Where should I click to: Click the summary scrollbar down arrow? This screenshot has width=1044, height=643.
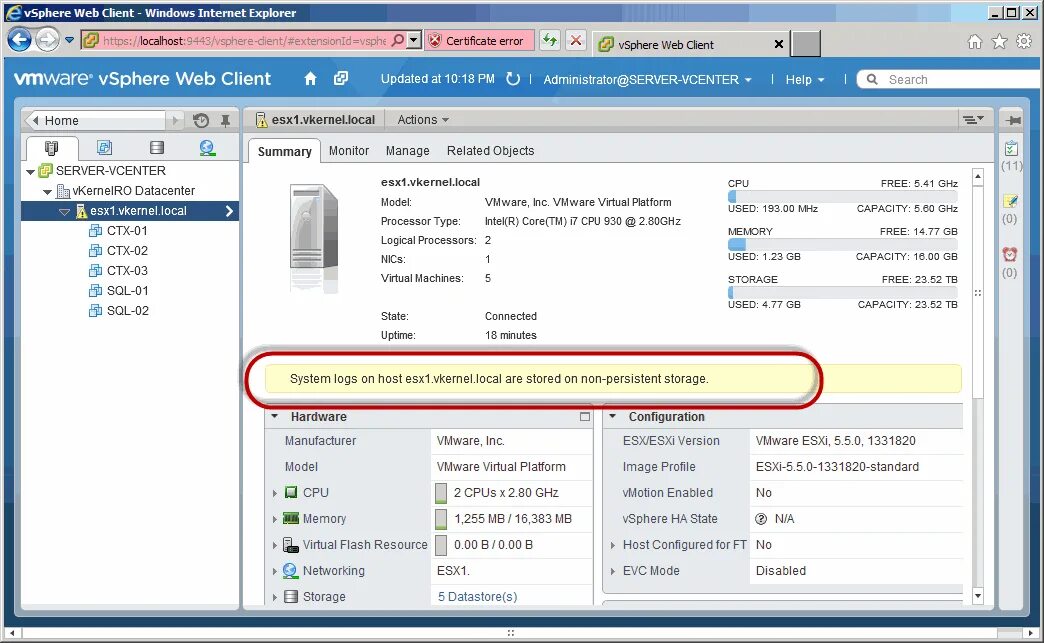pyautogui.click(x=978, y=596)
